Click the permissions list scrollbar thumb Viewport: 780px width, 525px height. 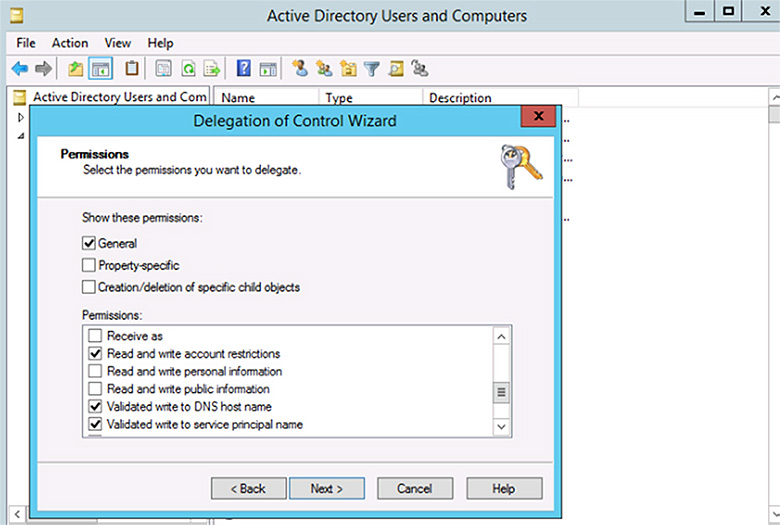501,392
